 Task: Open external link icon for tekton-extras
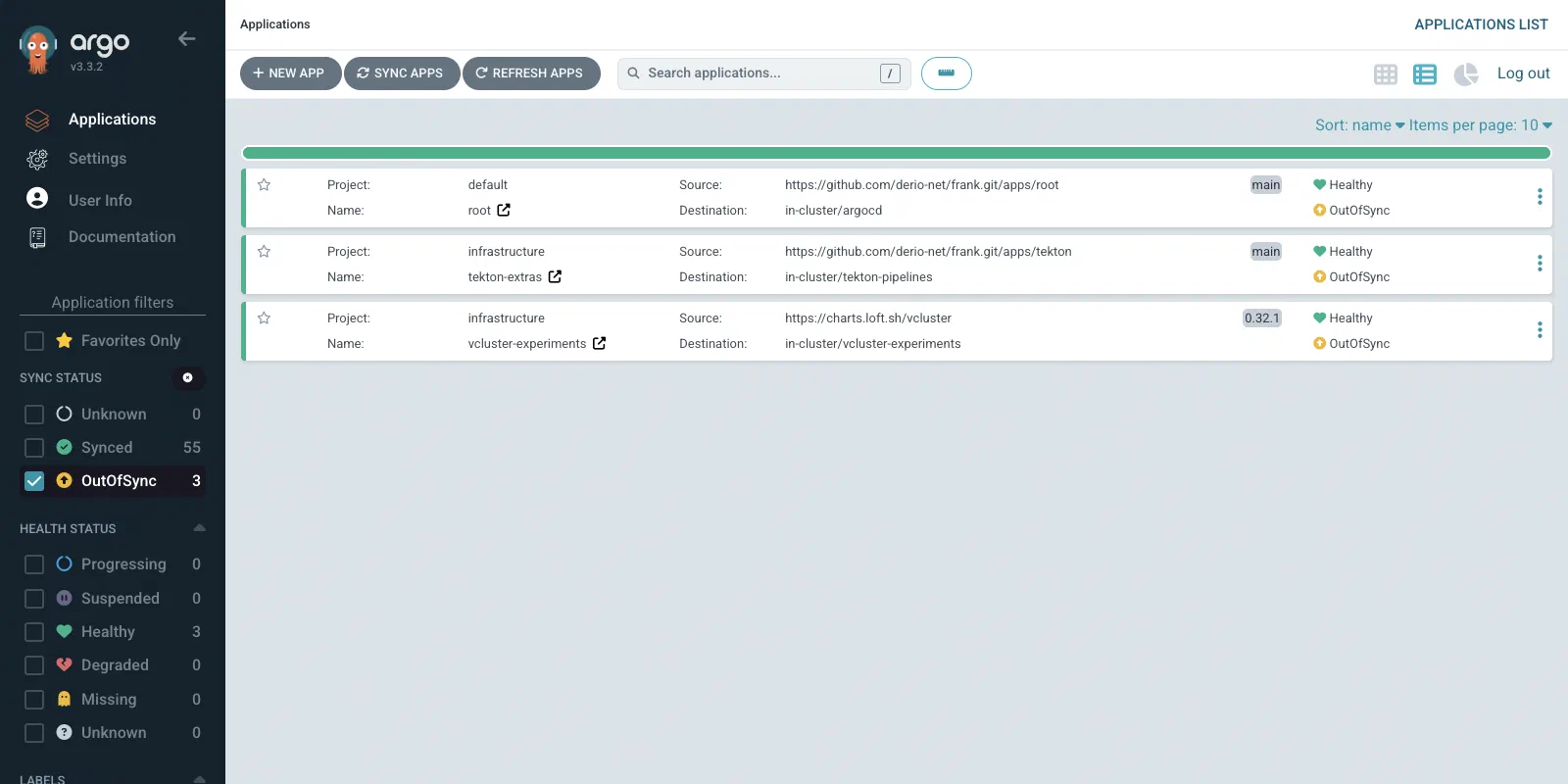tap(555, 276)
